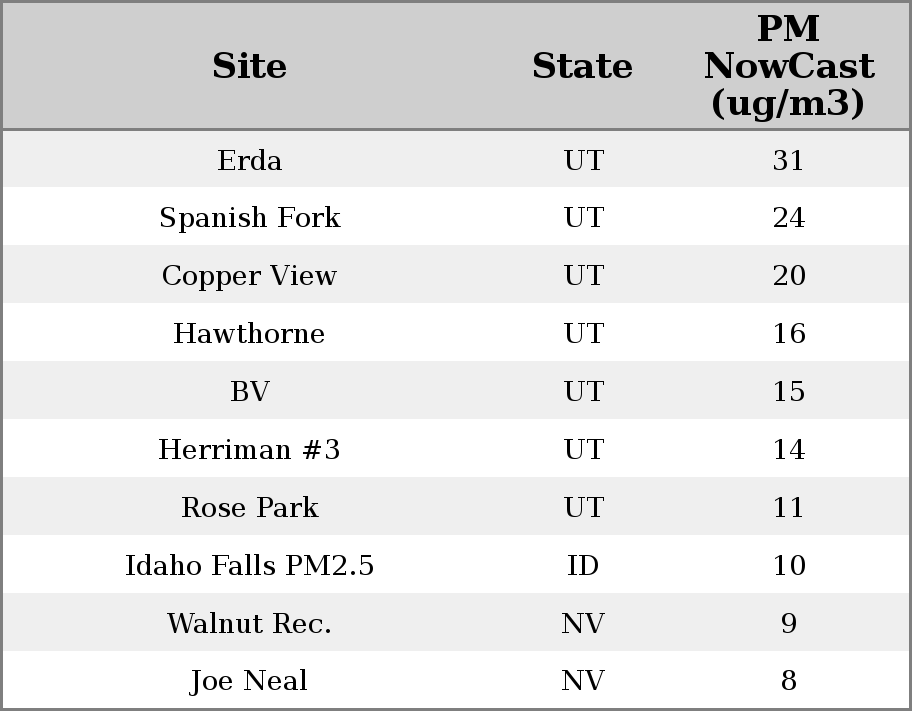Click the ID state cell
The height and width of the screenshot is (711, 912).
[x=583, y=566]
